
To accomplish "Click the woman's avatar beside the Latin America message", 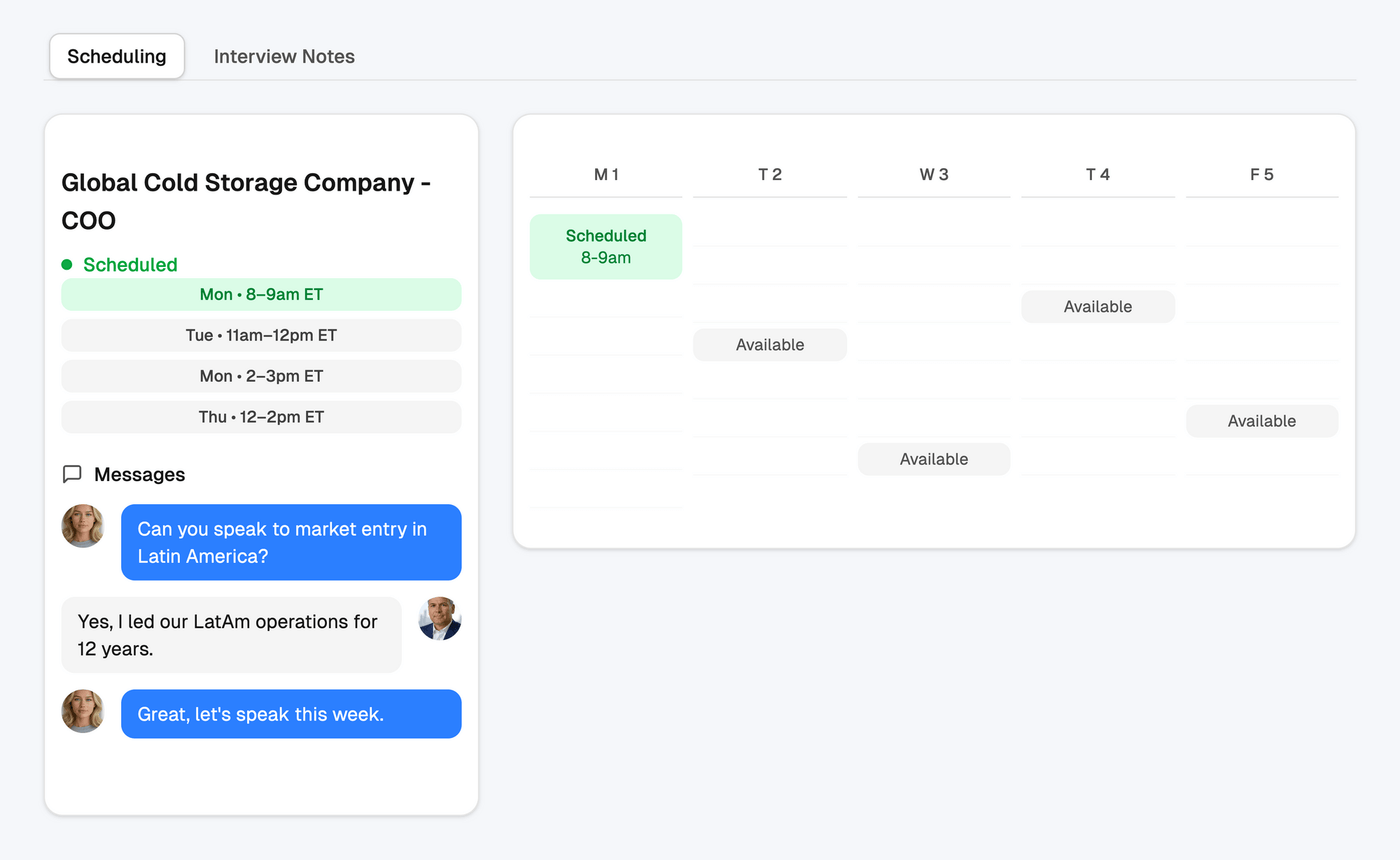I will pos(83,526).
